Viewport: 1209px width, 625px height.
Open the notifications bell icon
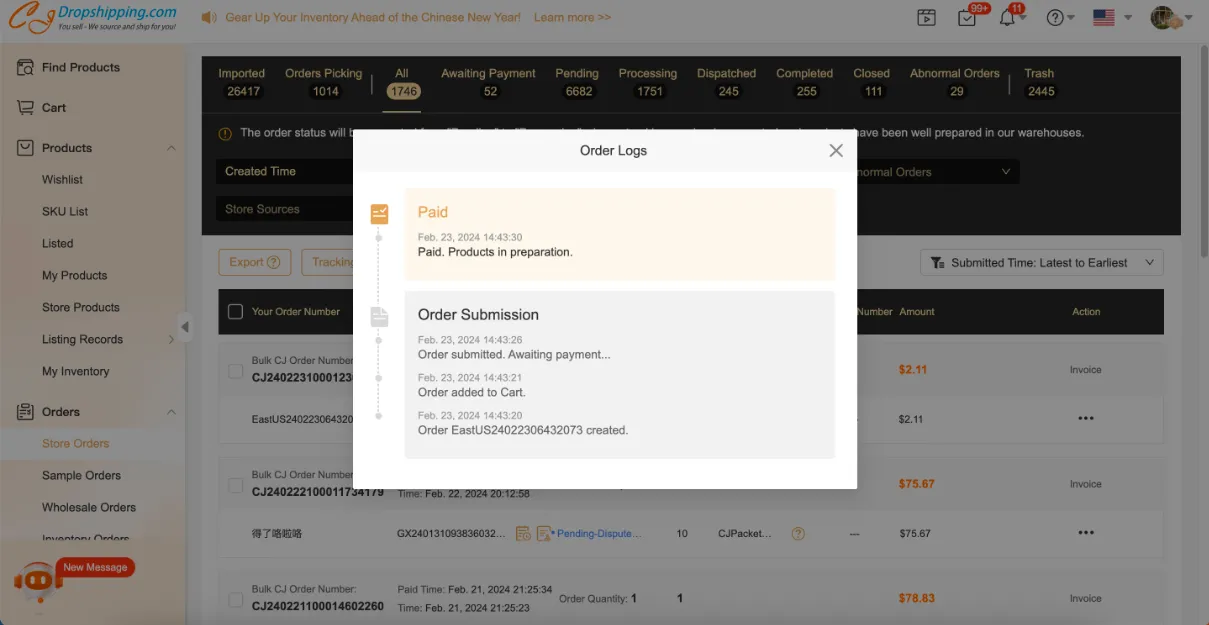[x=1007, y=18]
